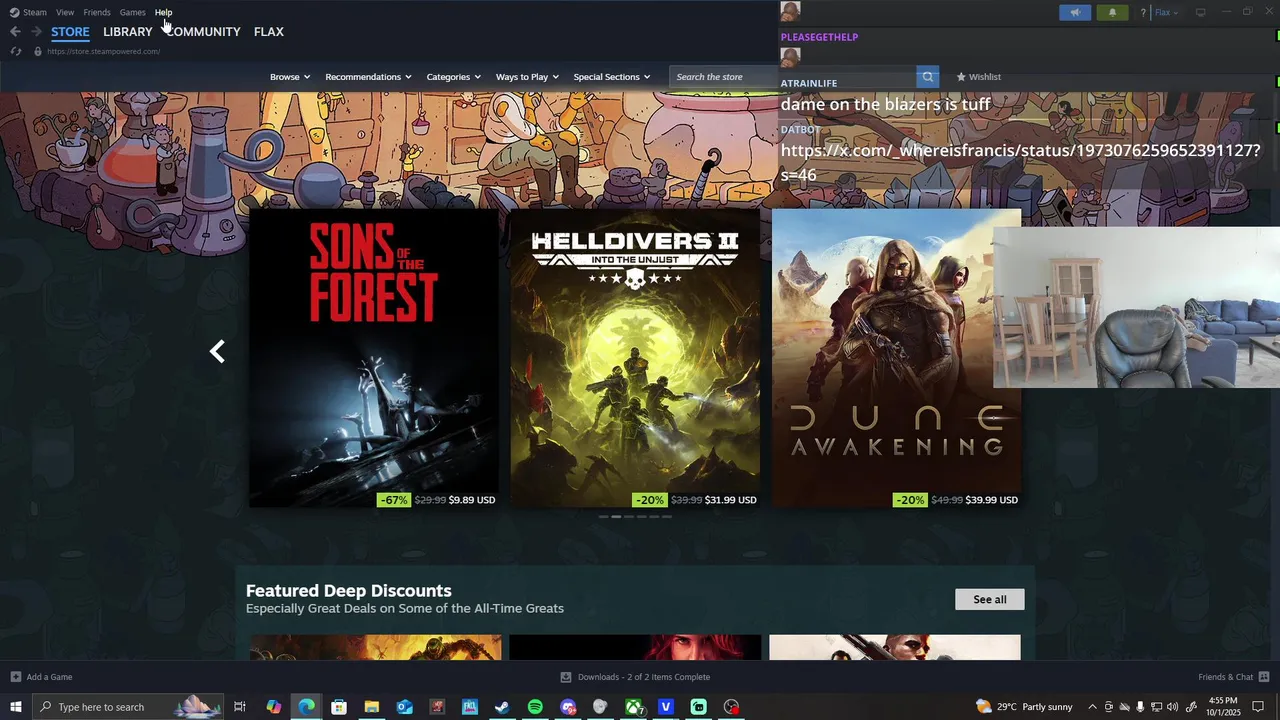Switch to the LIBRARY tab
The width and height of the screenshot is (1280, 720).
[x=128, y=32]
